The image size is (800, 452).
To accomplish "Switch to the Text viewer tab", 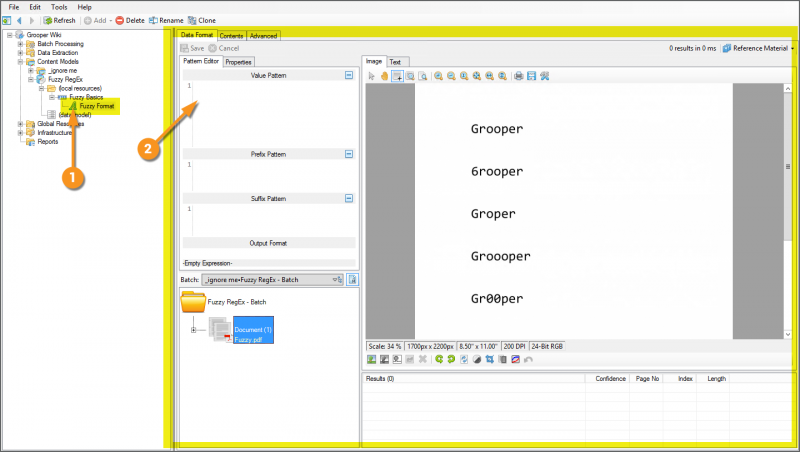I will (395, 62).
